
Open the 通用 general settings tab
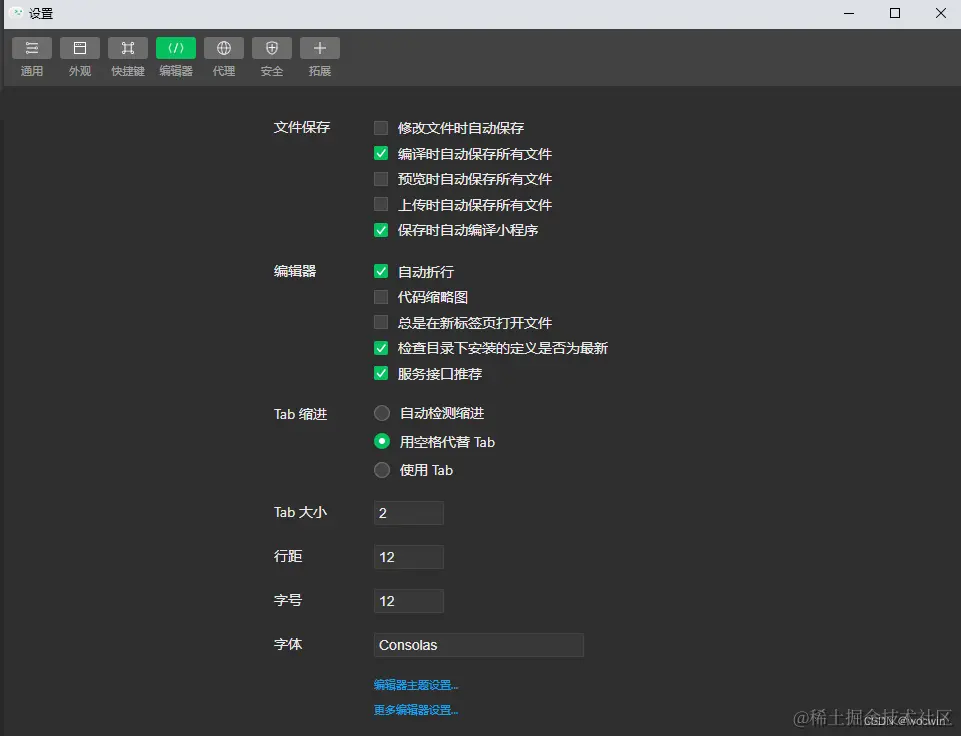[x=32, y=57]
